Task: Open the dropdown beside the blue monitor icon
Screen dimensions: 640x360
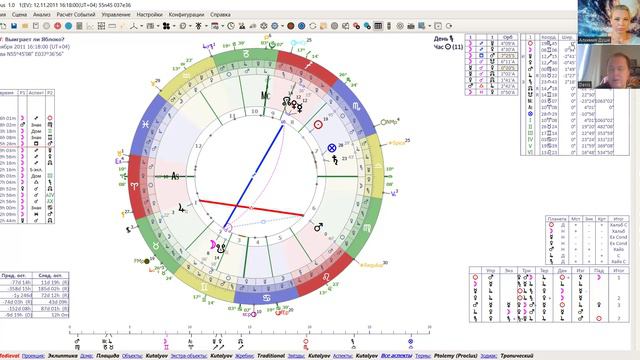Action: click(x=430, y=26)
